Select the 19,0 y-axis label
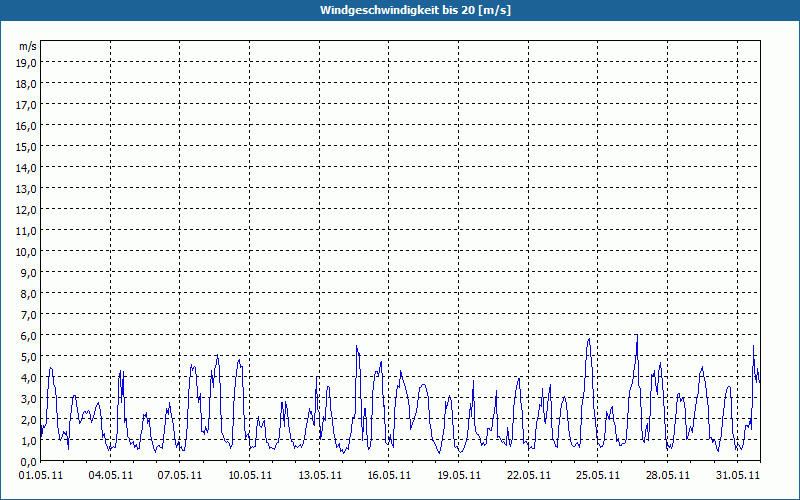800x500 pixels. 27,62
